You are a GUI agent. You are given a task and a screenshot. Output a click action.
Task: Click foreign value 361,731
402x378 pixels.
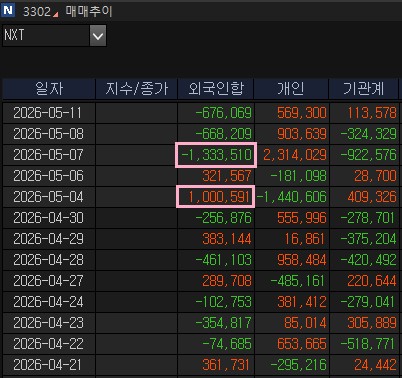[226, 365]
